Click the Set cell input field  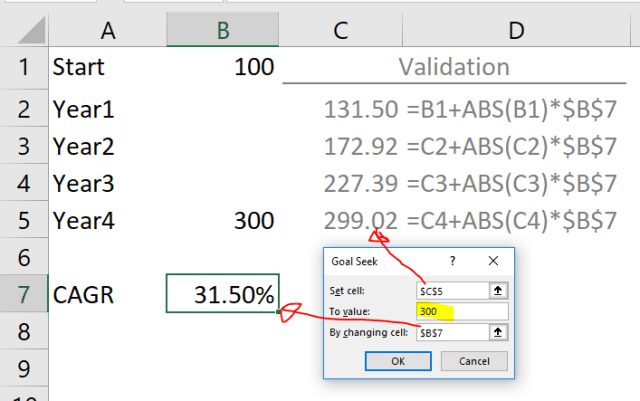(x=453, y=291)
